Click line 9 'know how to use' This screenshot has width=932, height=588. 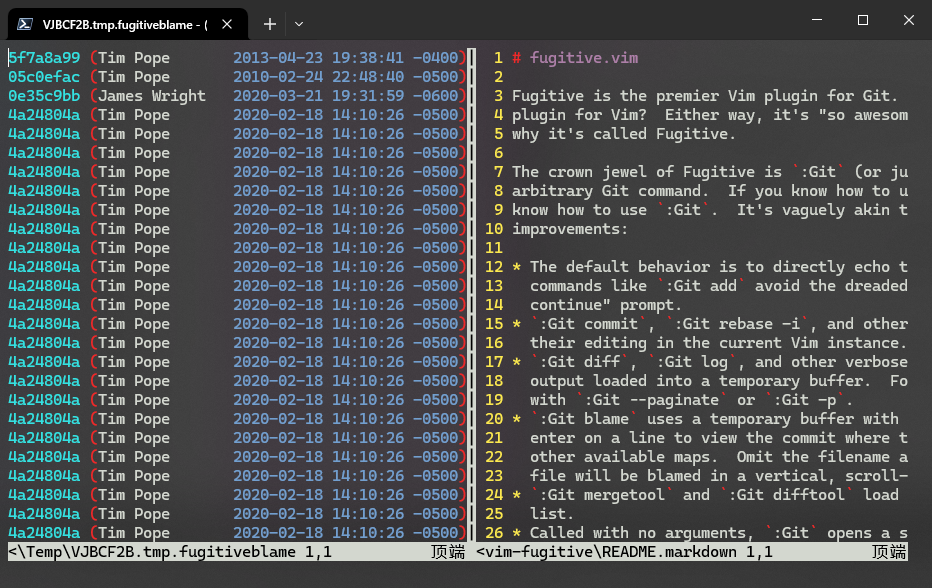[x=710, y=210]
